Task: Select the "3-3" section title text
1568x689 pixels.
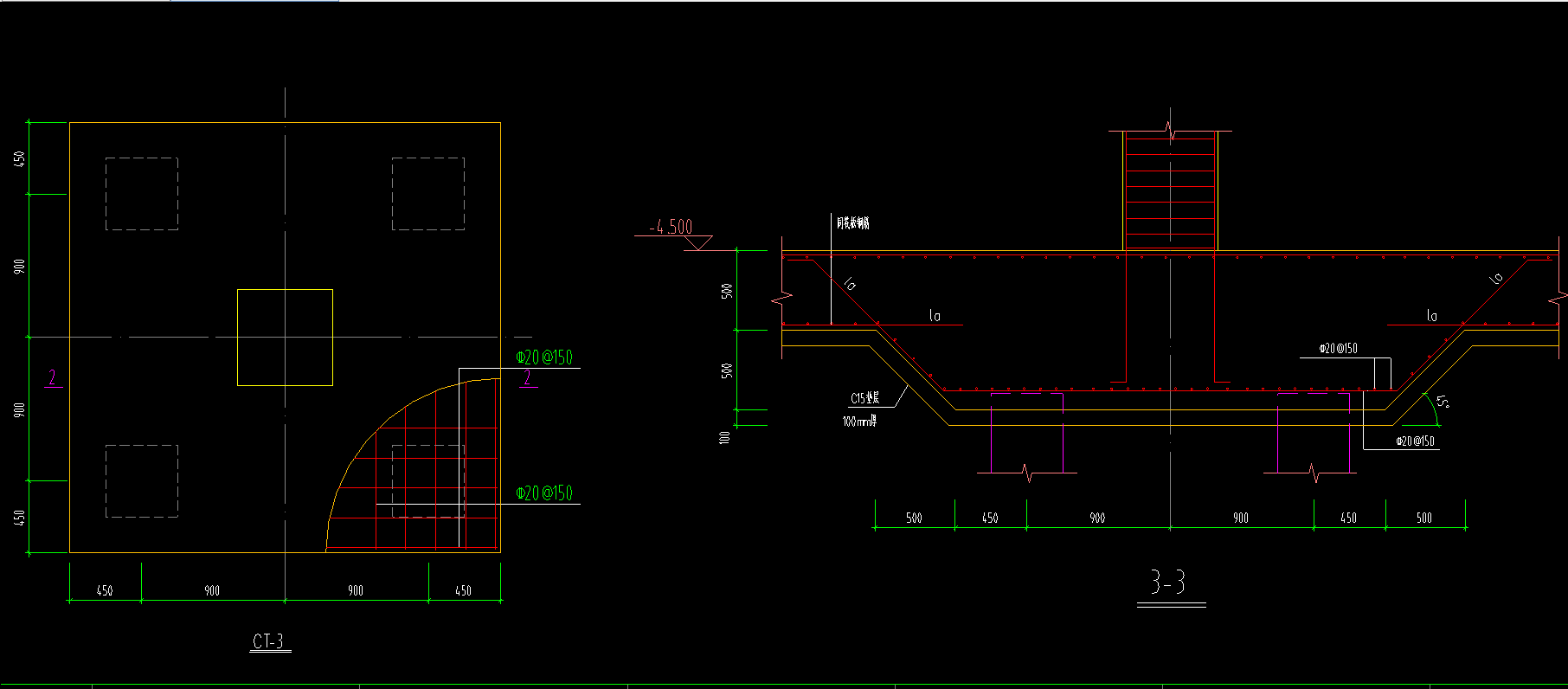Action: 1167,583
